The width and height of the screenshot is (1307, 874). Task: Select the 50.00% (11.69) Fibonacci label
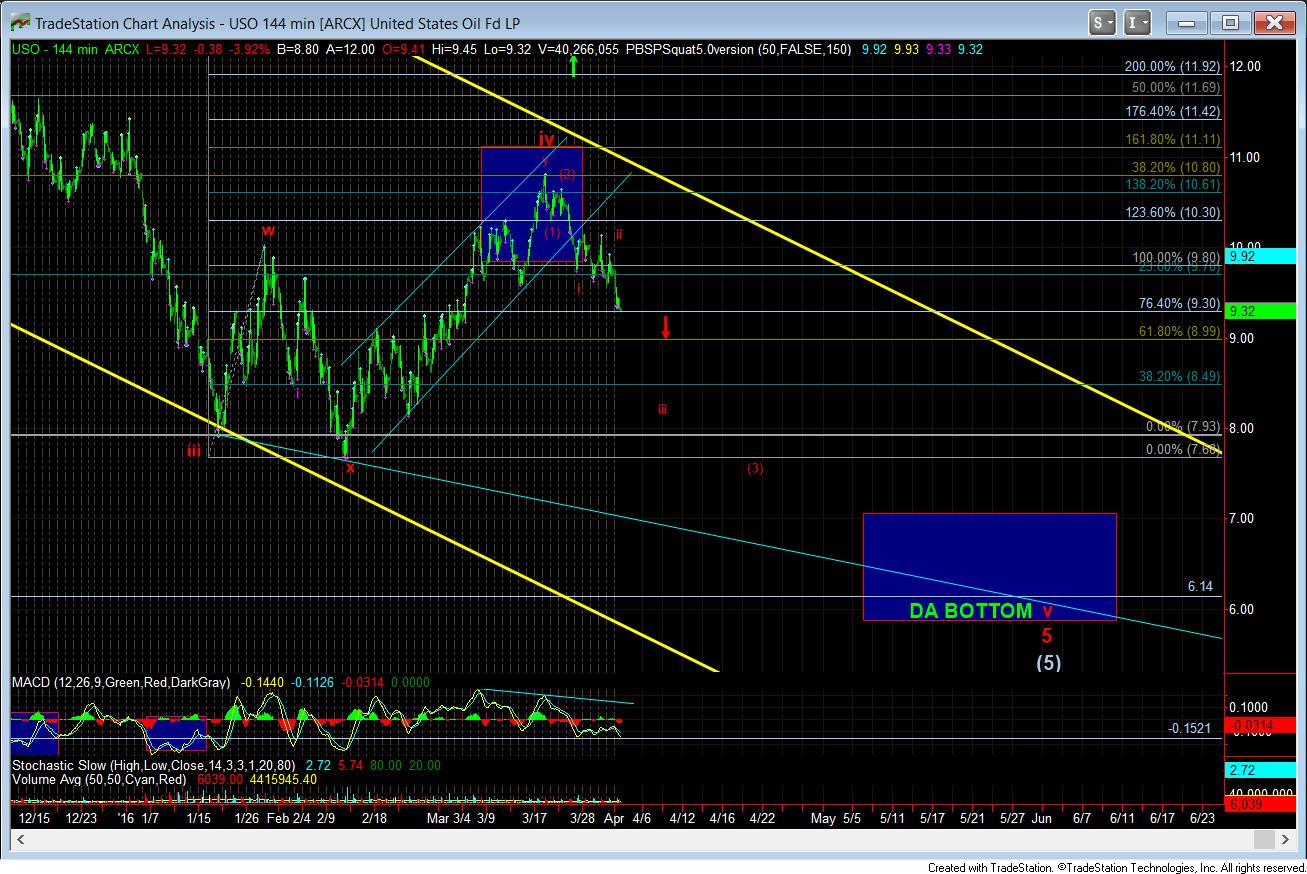click(x=1176, y=88)
